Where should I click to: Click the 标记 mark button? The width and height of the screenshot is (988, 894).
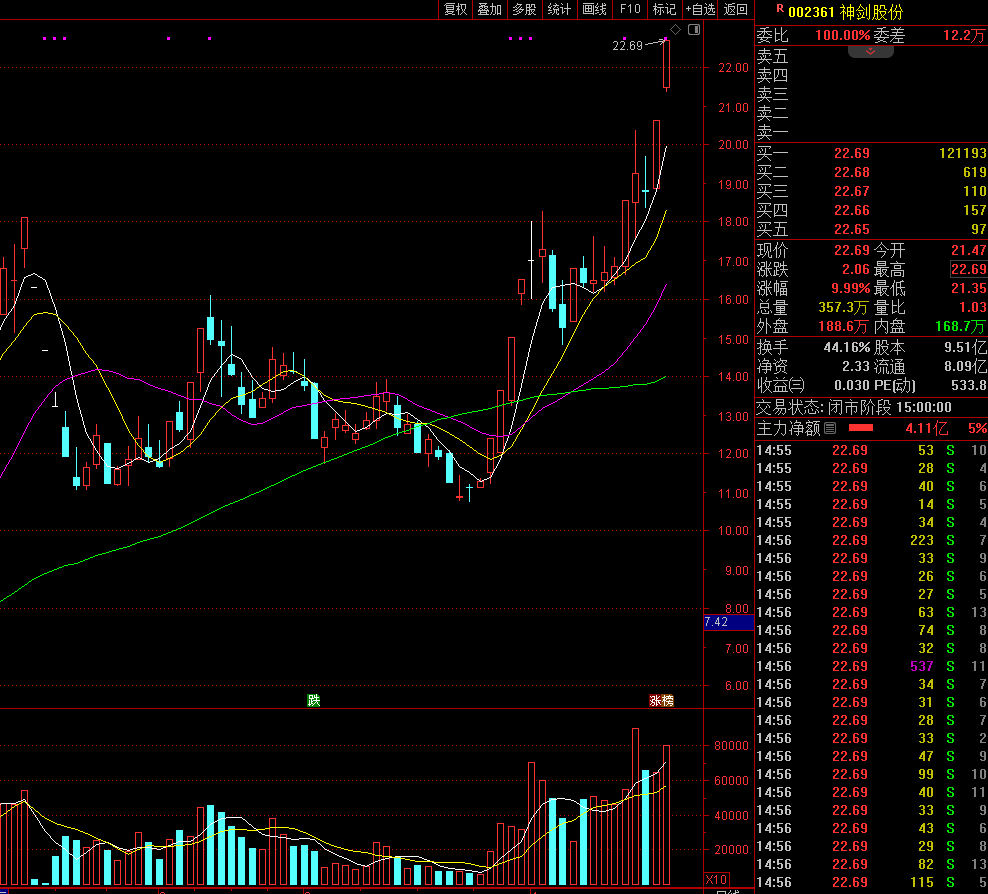[664, 9]
